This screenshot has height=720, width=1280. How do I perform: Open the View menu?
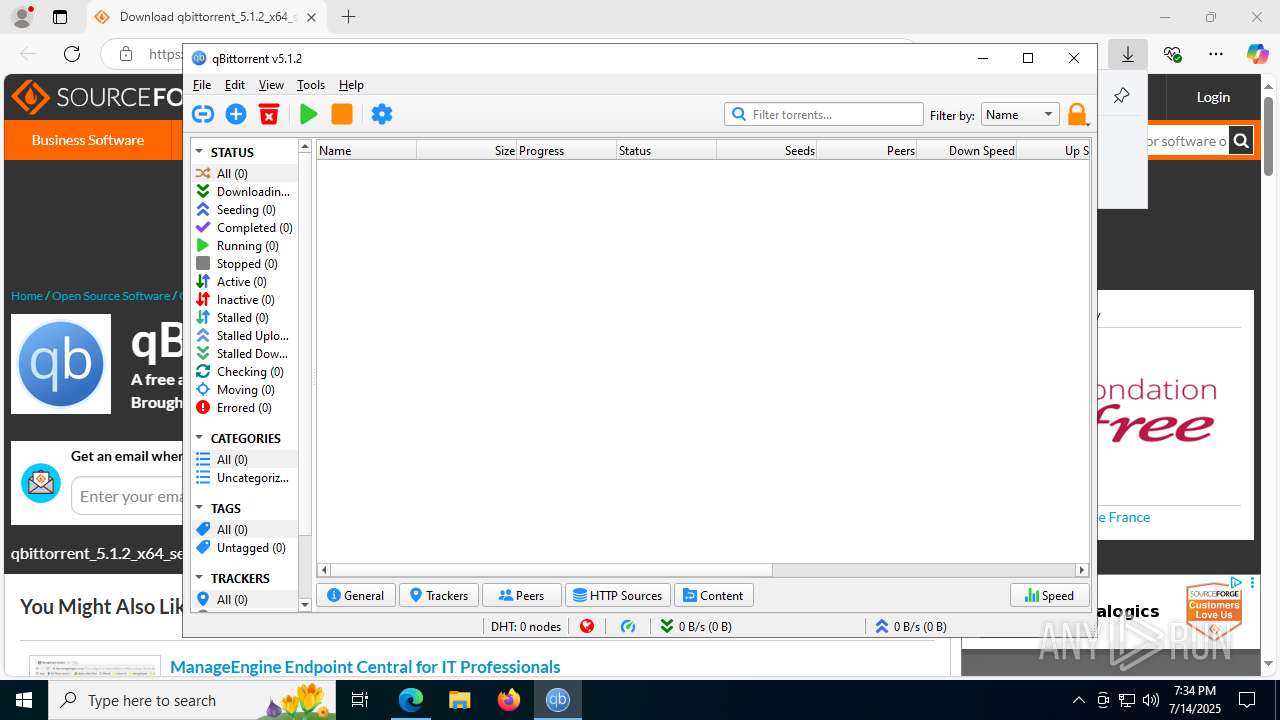271,85
